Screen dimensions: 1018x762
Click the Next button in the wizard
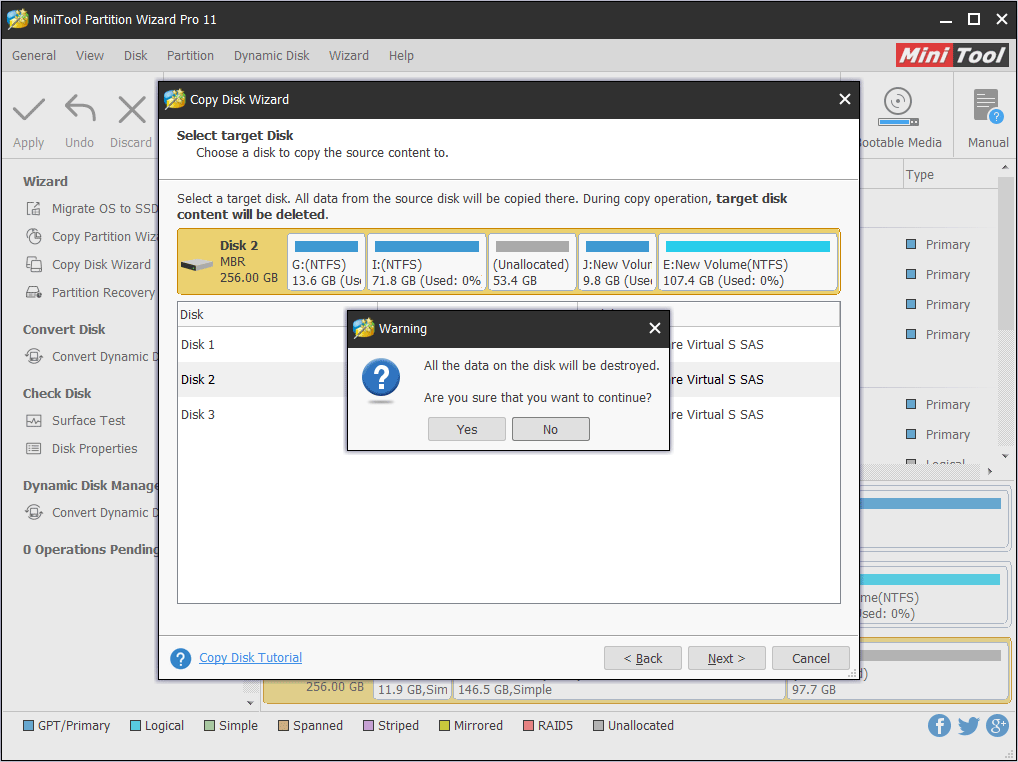coord(726,658)
